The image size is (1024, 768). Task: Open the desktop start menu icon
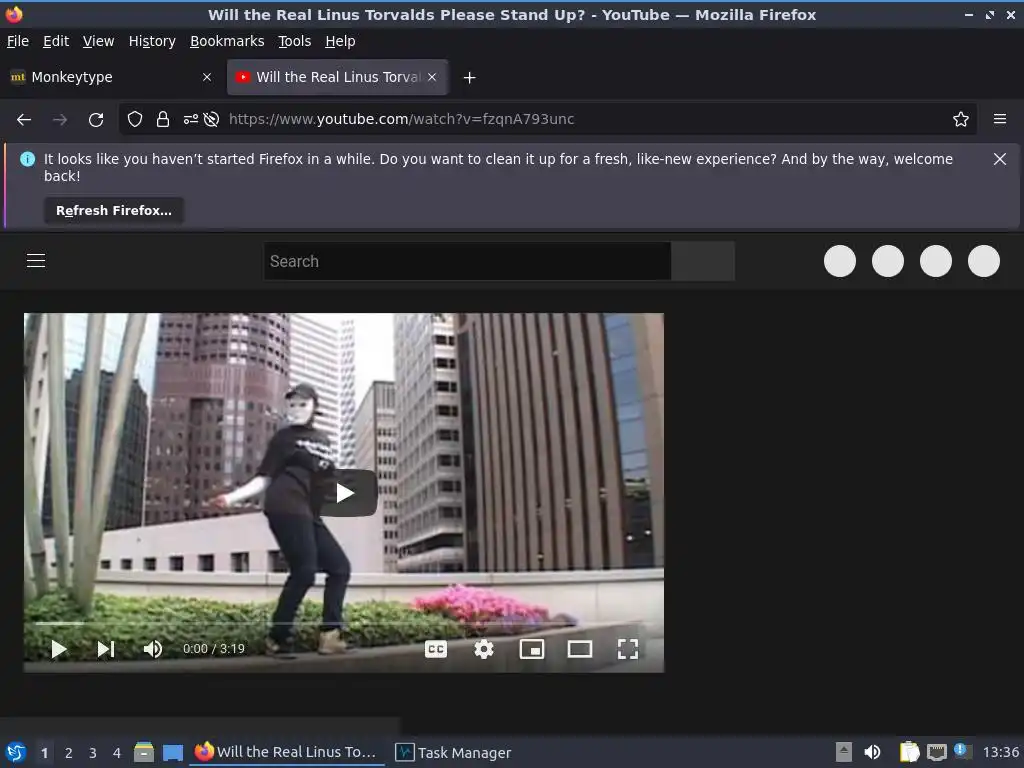click(x=16, y=752)
